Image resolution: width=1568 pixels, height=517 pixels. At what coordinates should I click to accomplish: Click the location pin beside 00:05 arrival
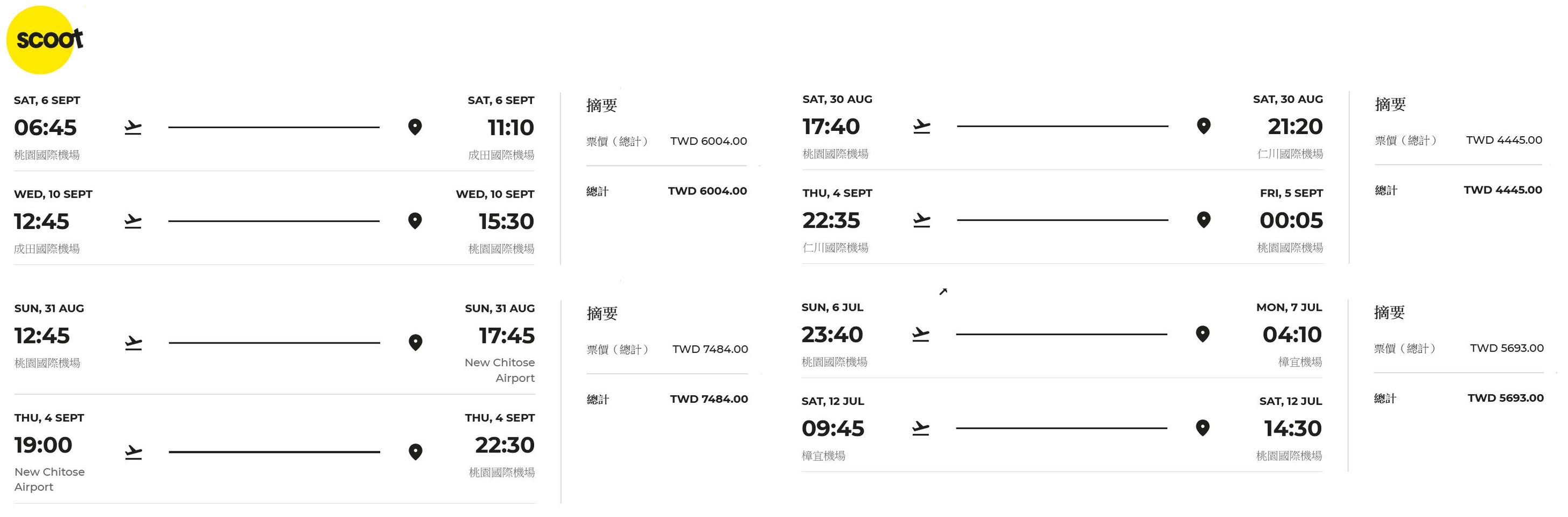click(x=1203, y=220)
